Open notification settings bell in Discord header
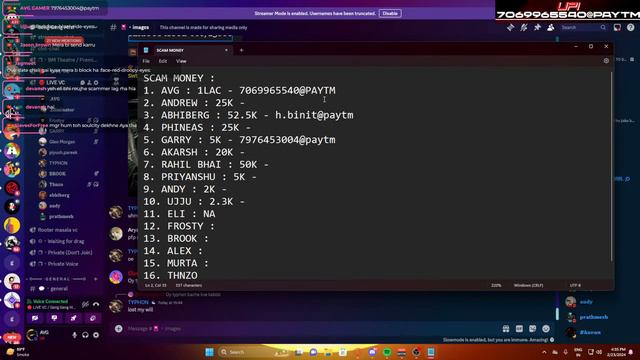 [x=524, y=27]
